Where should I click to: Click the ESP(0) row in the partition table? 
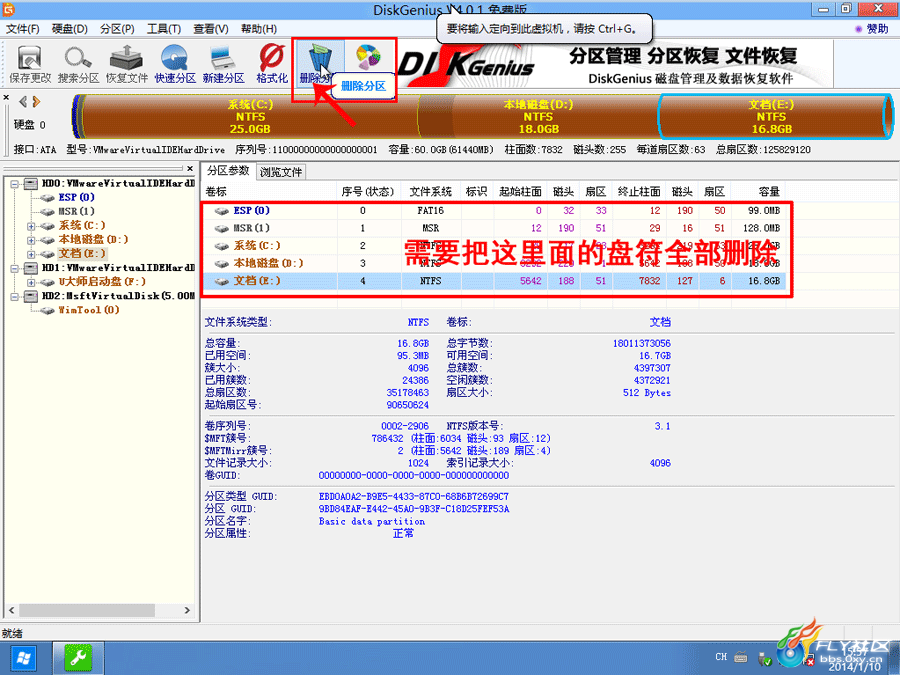496,211
